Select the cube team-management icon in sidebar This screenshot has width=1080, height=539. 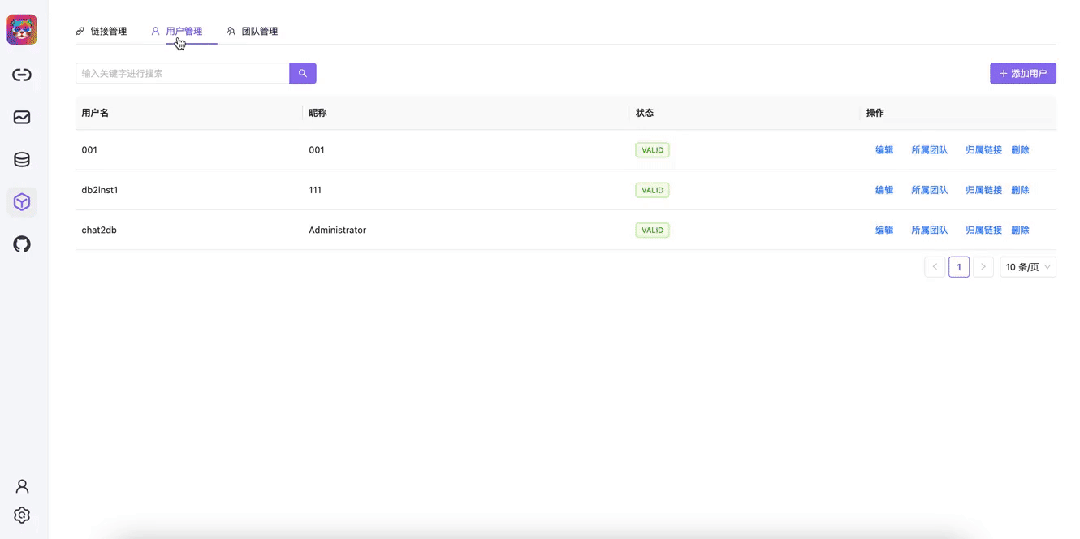[22, 202]
